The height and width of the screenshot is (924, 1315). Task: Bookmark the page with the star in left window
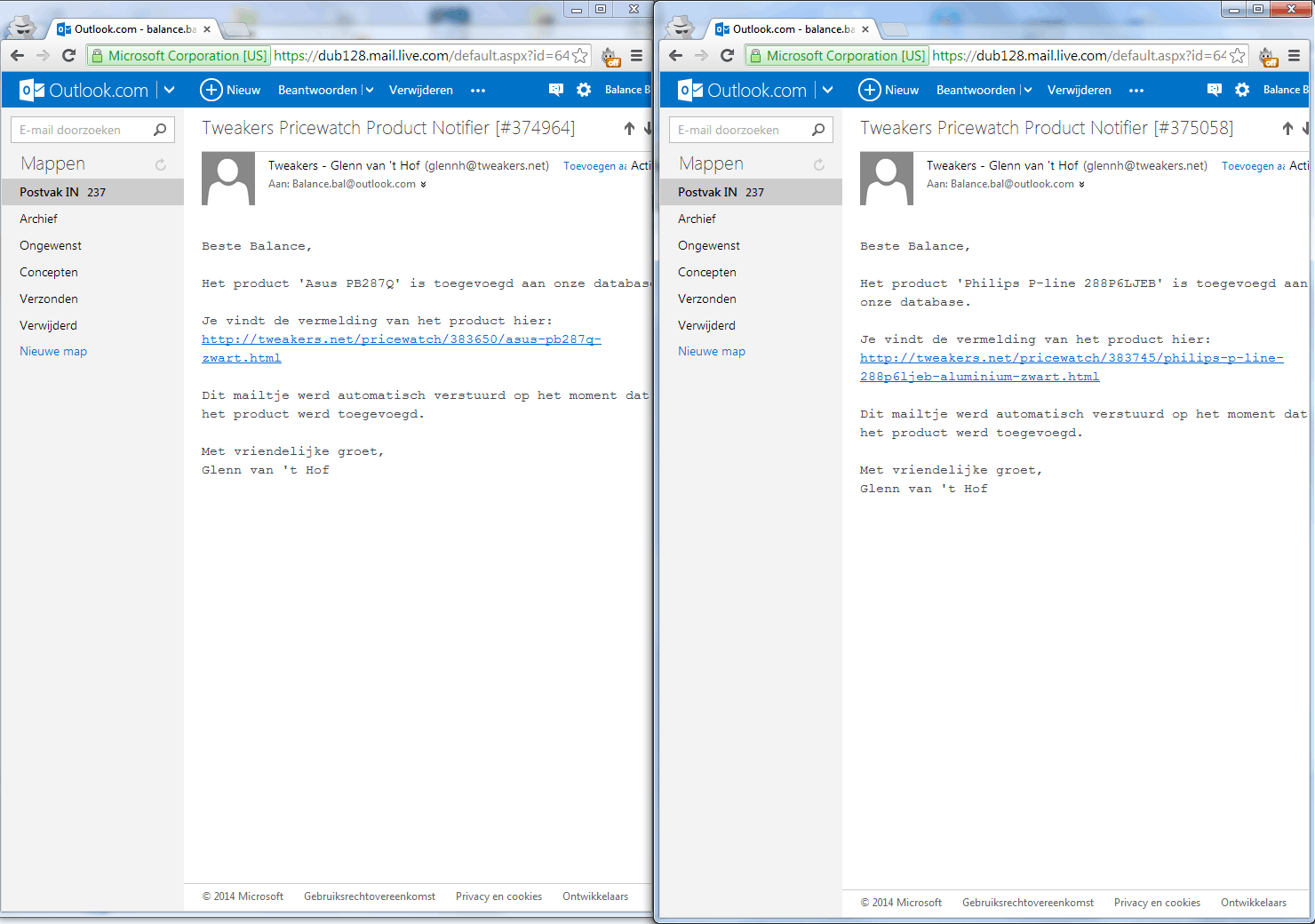click(580, 56)
